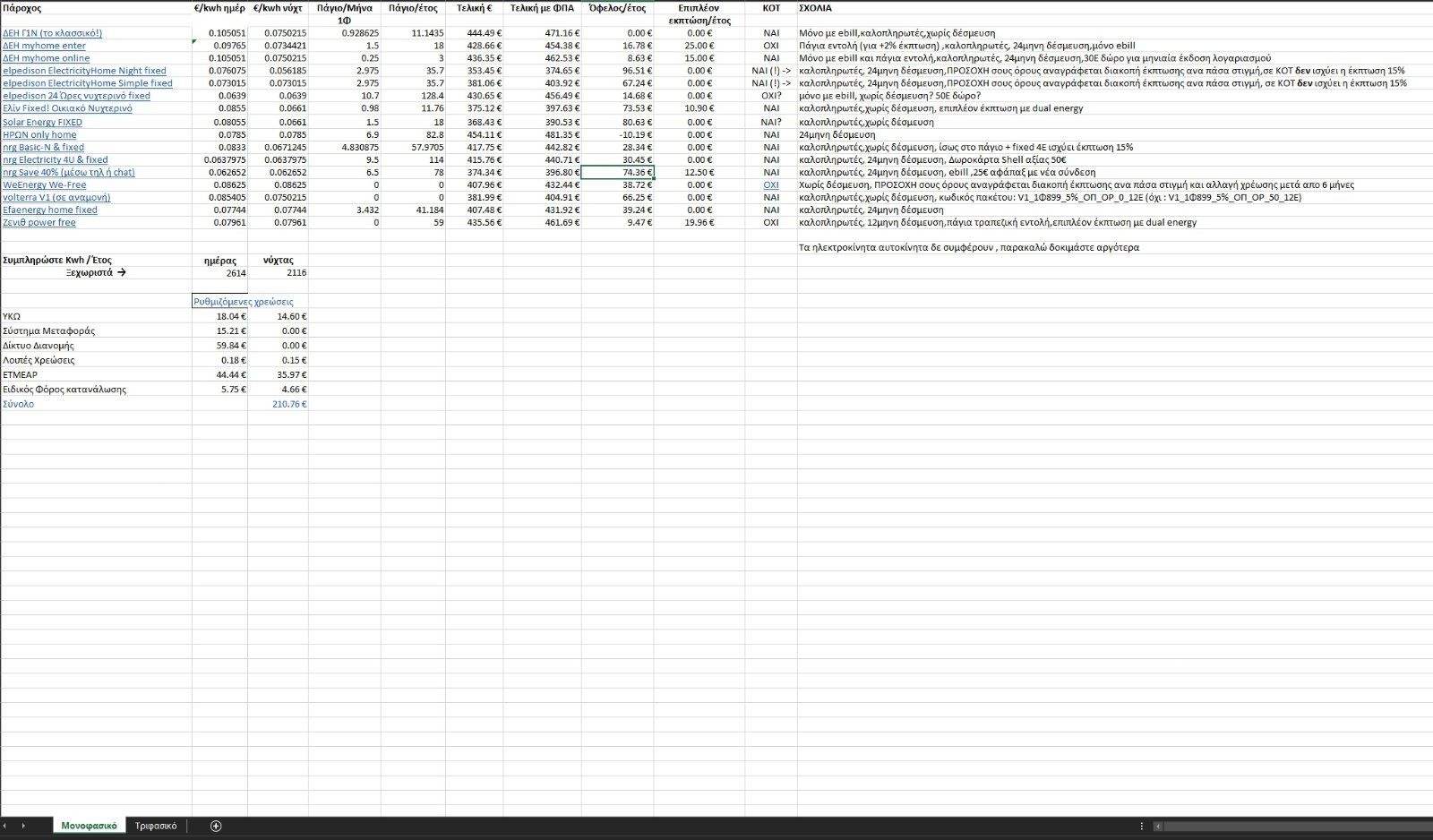Screen dimensions: 1433x840
Task: Select the OXI? cell in elpedison 24 Ώρες row
Action: coord(771,96)
